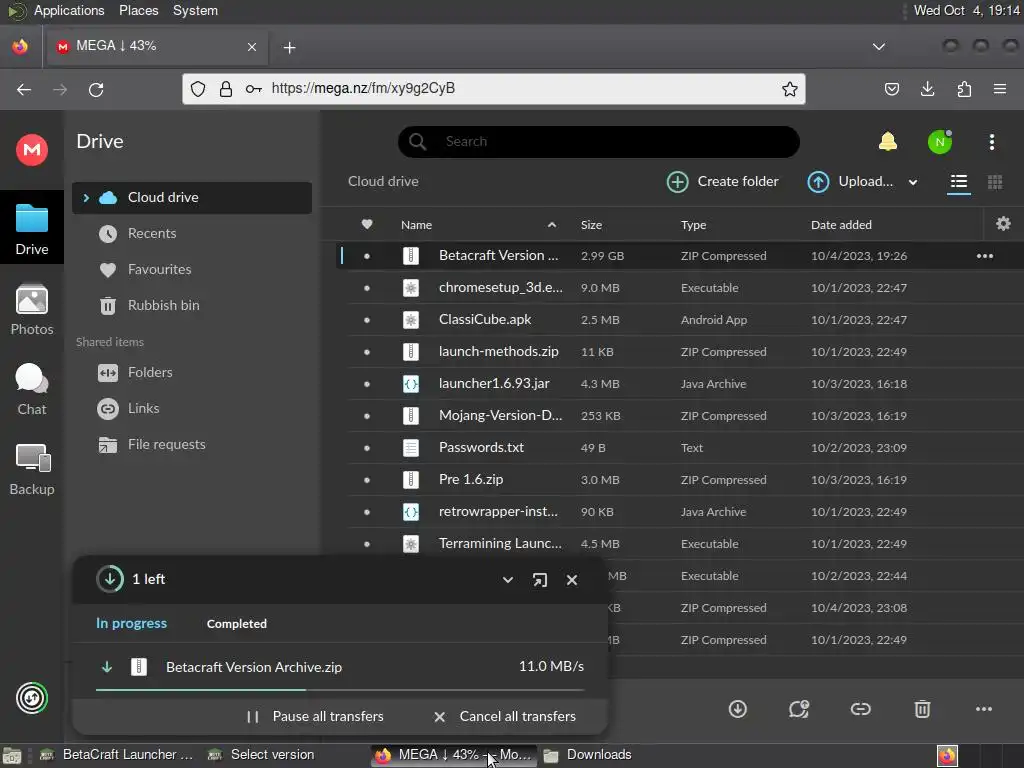The image size is (1024, 768).
Task: Click the download icon in bottom action bar
Action: pyautogui.click(x=737, y=709)
